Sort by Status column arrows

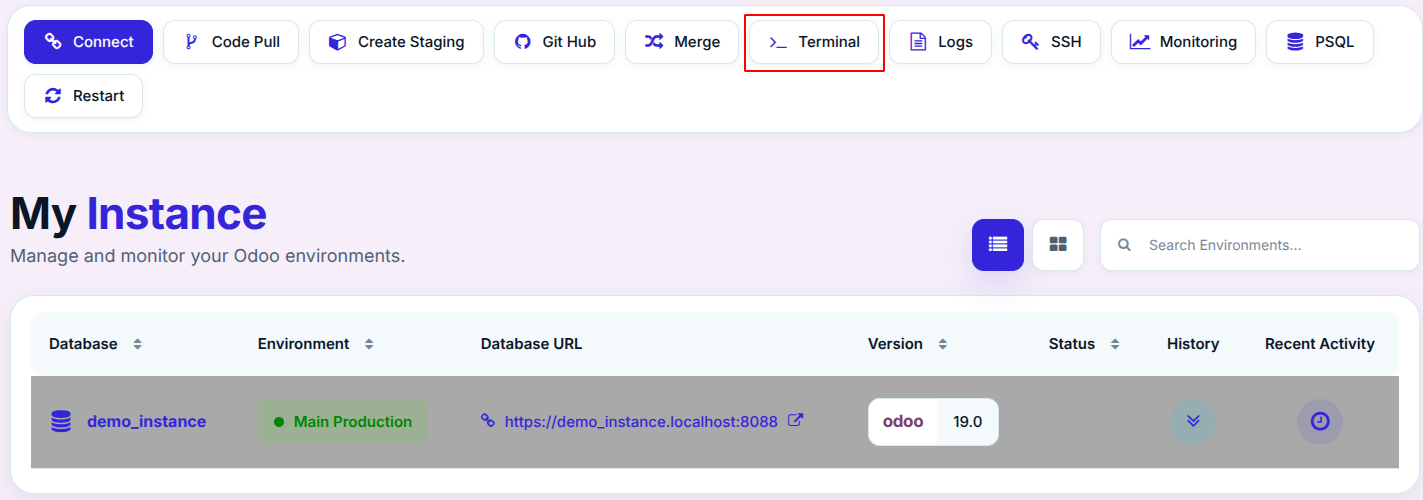coord(1114,344)
